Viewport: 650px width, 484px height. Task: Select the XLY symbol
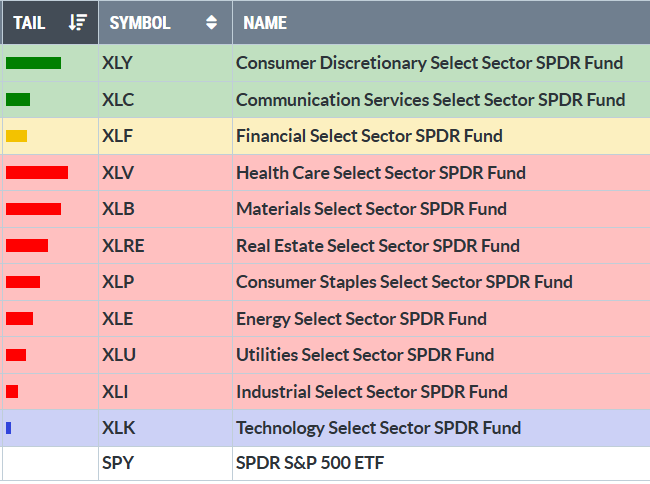point(117,63)
